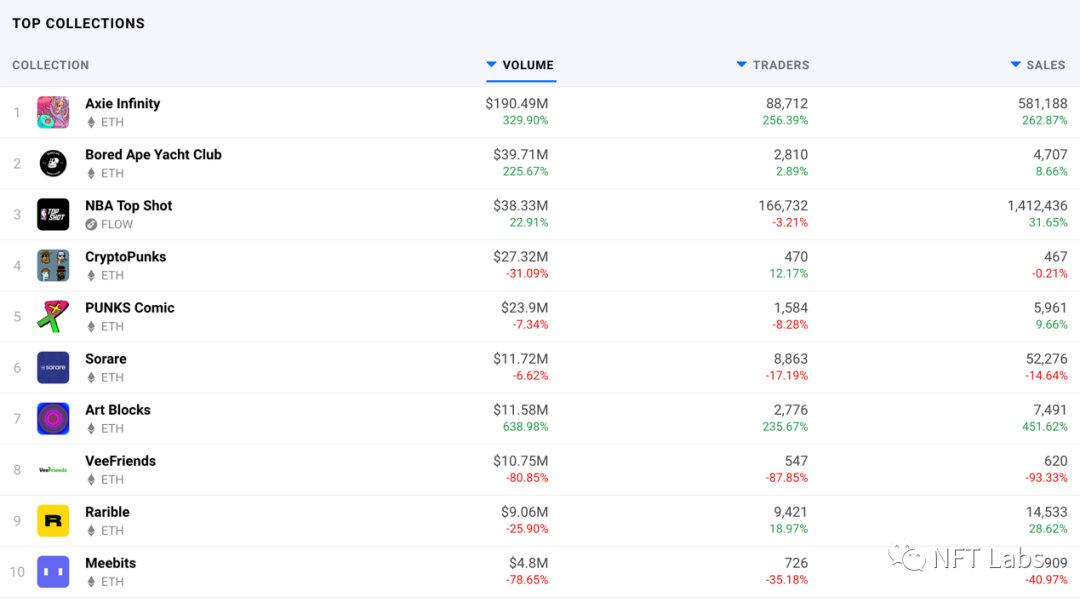
Task: Click the CryptoPunks collection icon
Action: coord(53,265)
